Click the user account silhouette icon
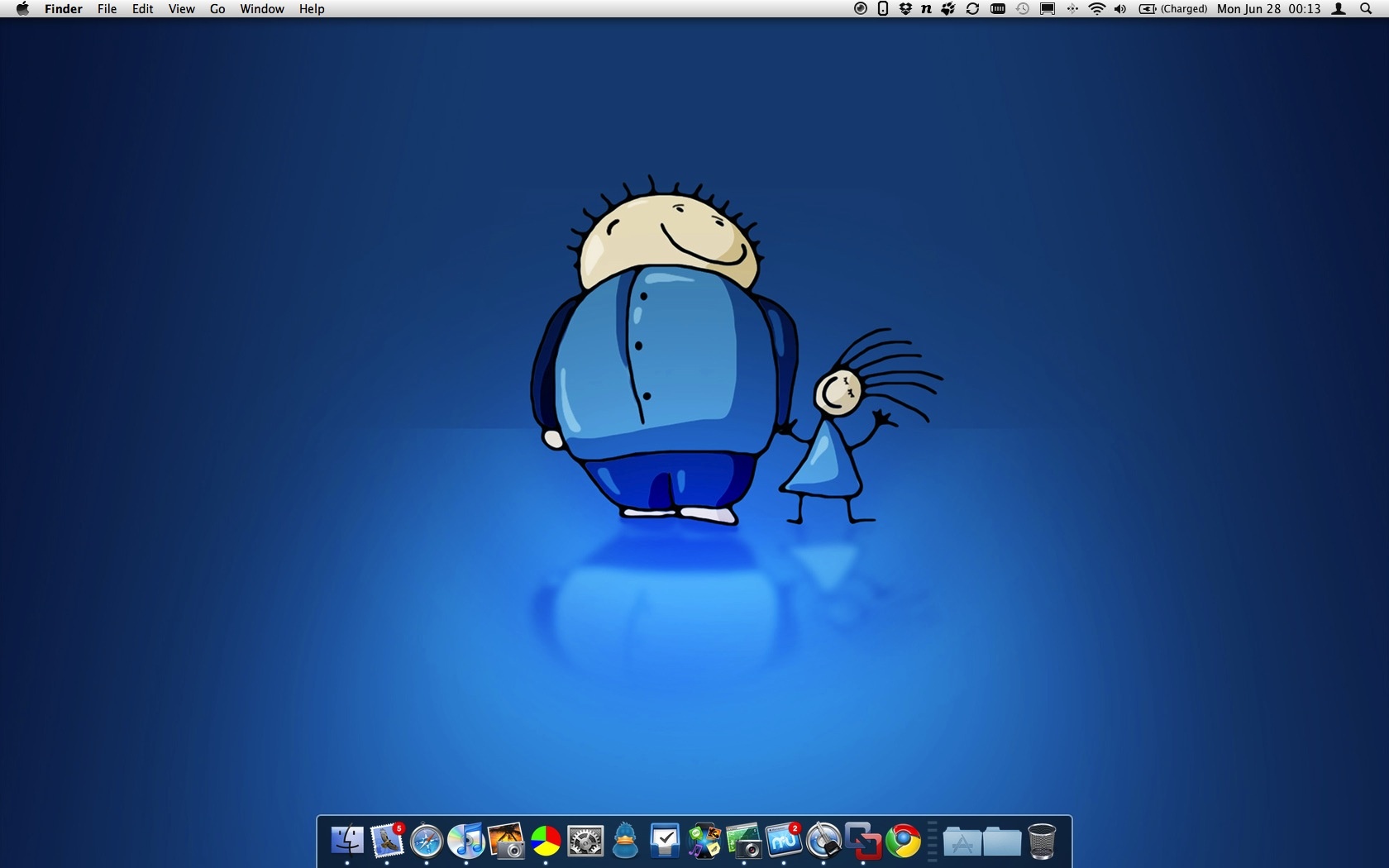Screen dimensions: 1389x868 [x=1339, y=9]
